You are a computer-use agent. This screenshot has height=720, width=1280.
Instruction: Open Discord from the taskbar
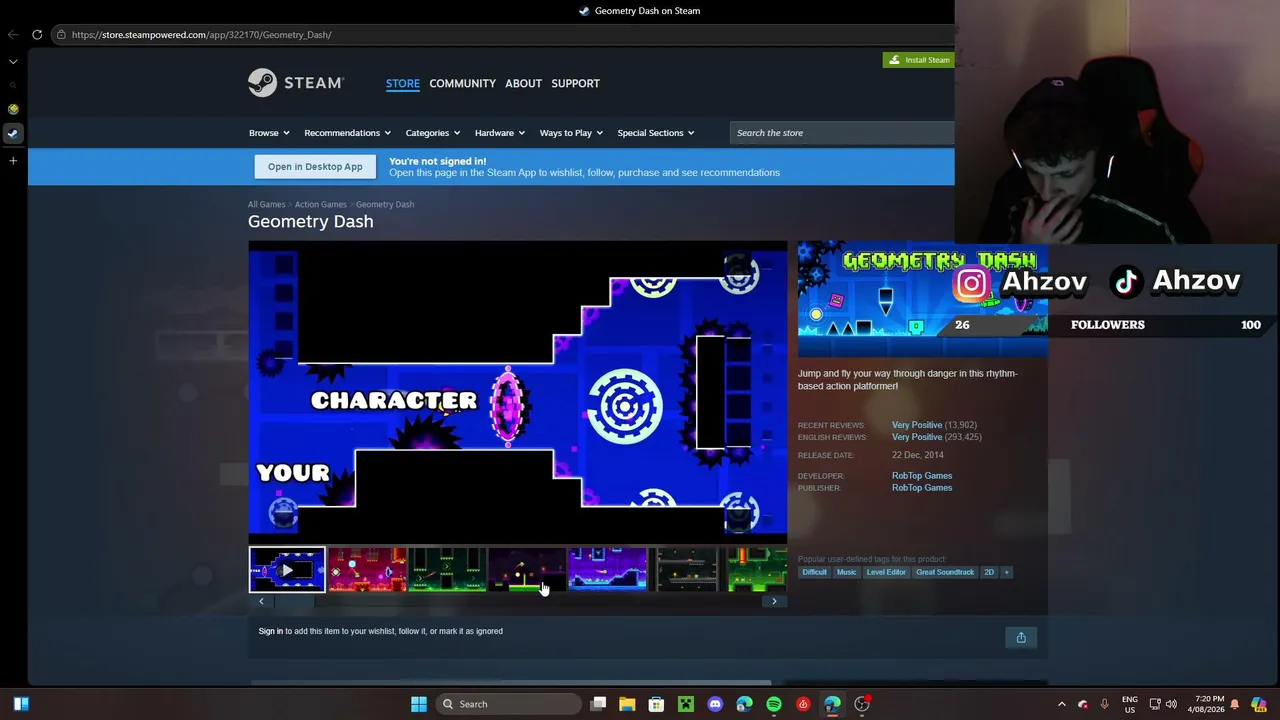(x=715, y=704)
